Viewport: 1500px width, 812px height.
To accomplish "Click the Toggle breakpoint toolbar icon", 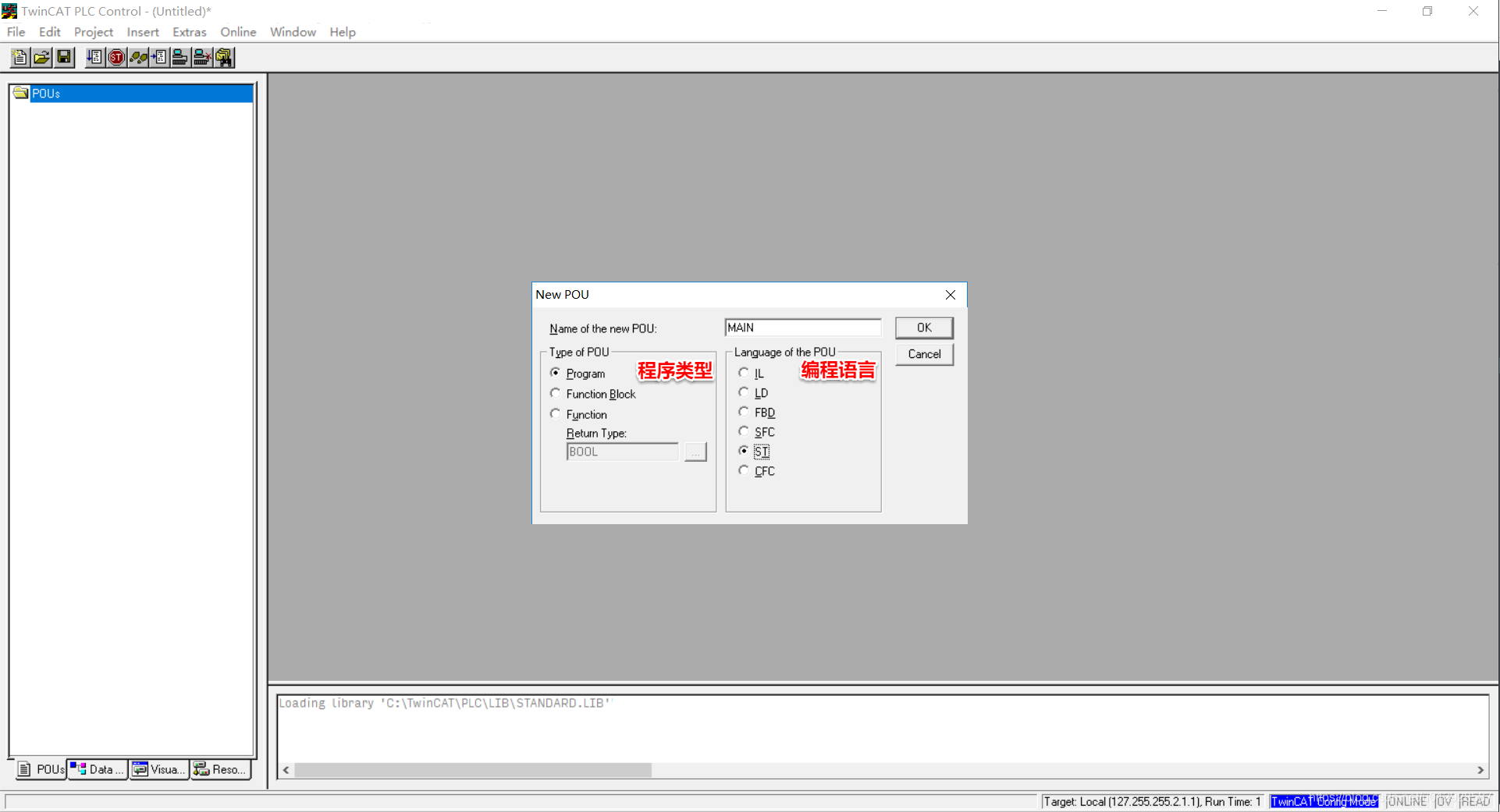I will pyautogui.click(x=159, y=57).
